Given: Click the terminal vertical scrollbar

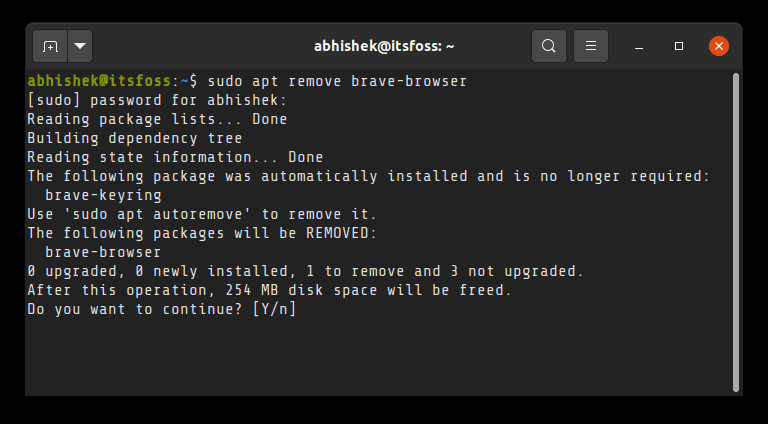Looking at the screenshot, I should click(x=736, y=230).
